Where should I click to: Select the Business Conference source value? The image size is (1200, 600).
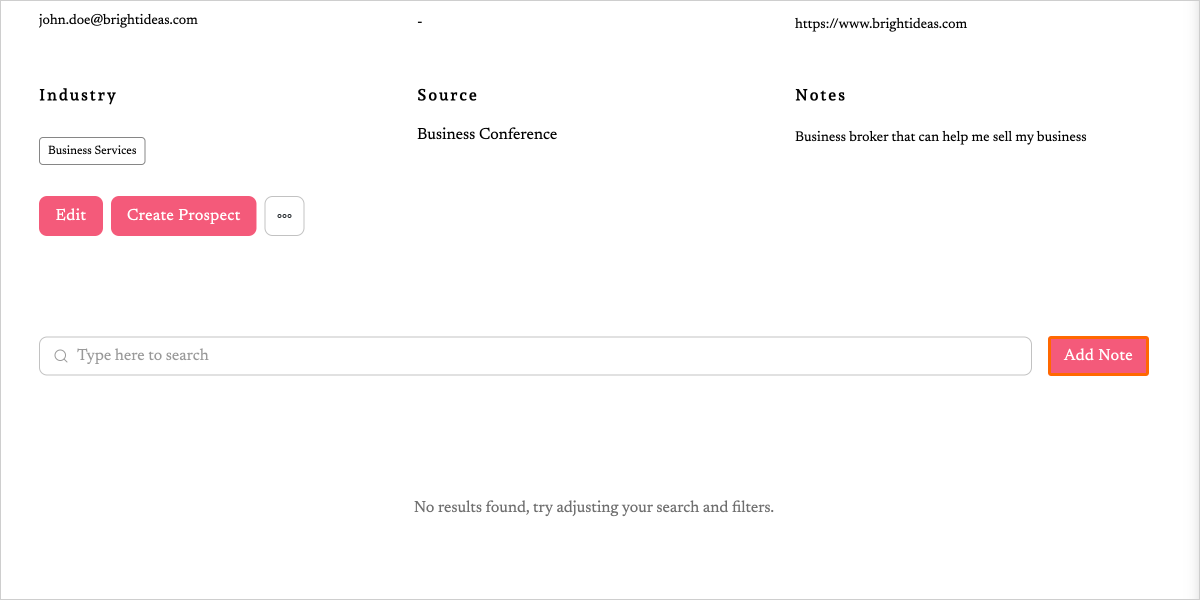click(x=487, y=134)
